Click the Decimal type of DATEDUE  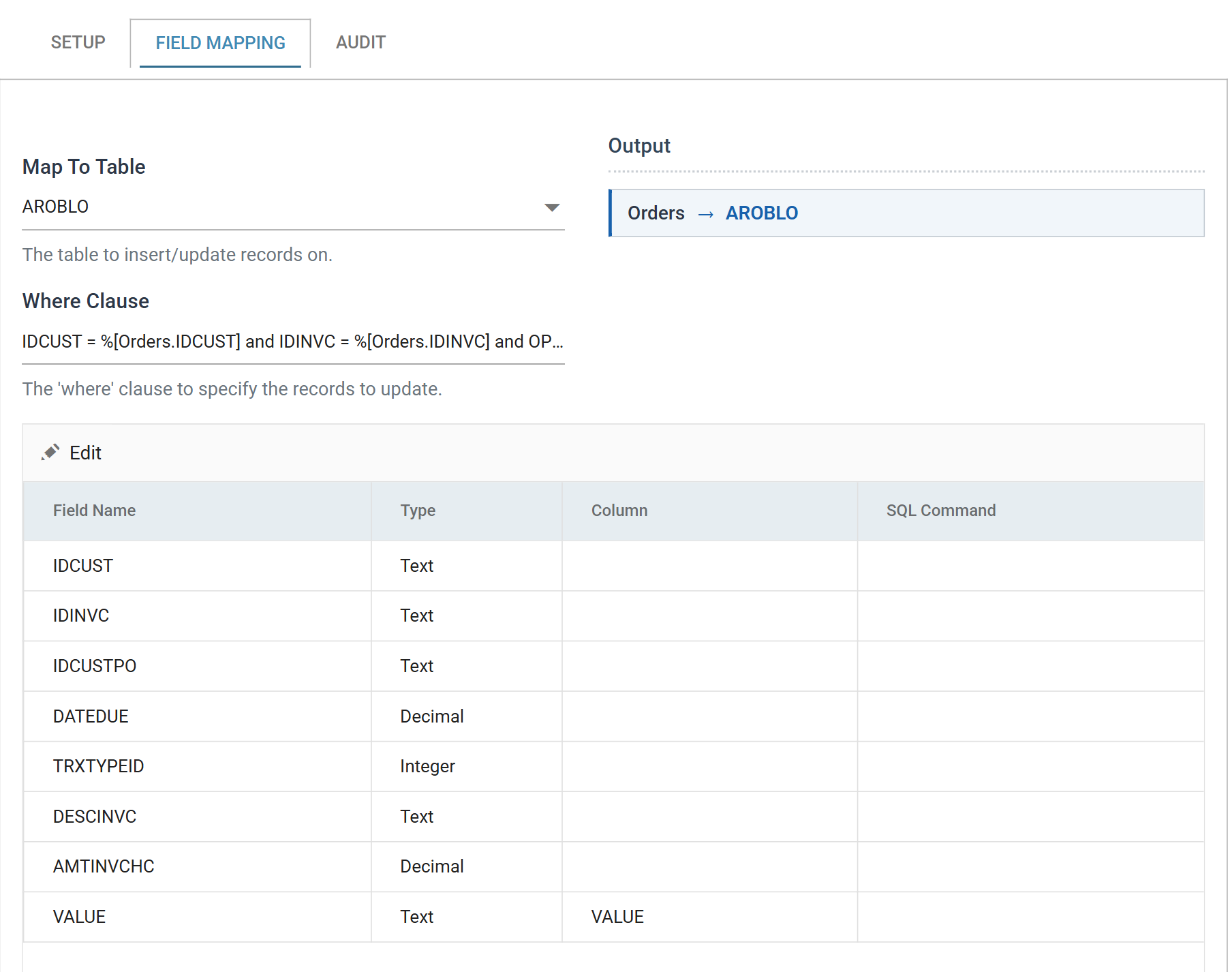432,716
